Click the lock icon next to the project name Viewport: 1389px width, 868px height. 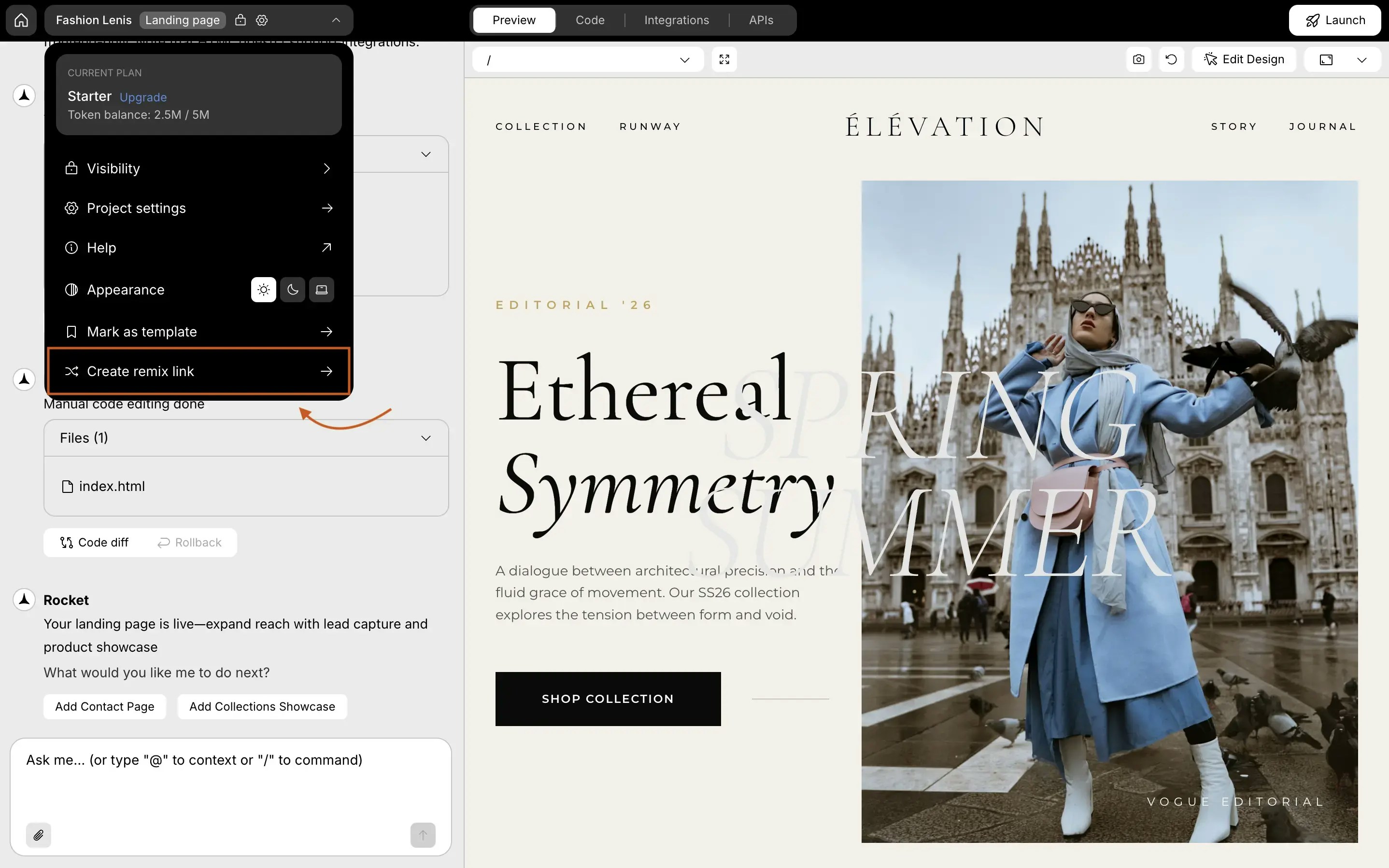pos(241,19)
